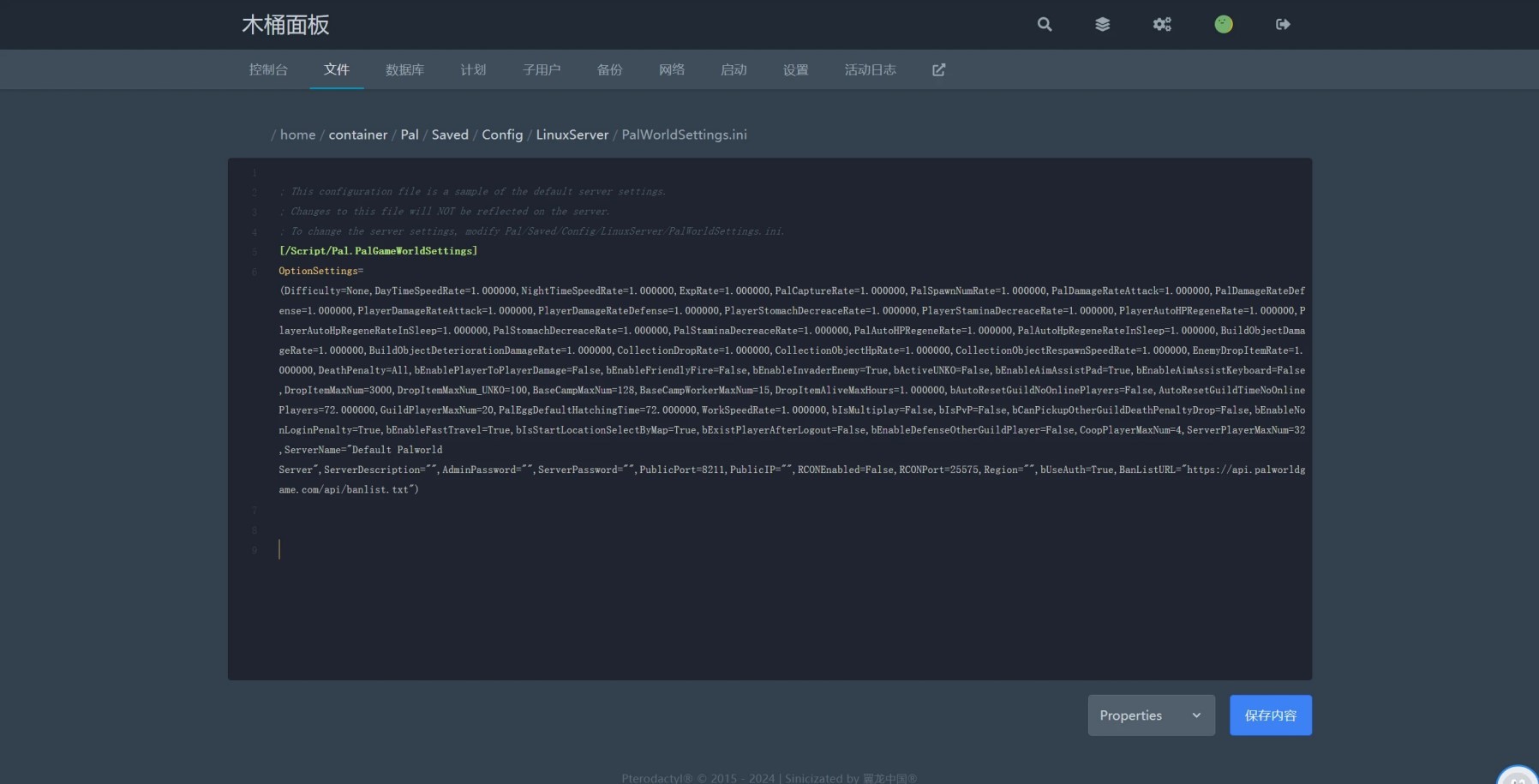Image resolution: width=1539 pixels, height=784 pixels.
Task: Open the 子用户 tab
Action: [x=542, y=69]
